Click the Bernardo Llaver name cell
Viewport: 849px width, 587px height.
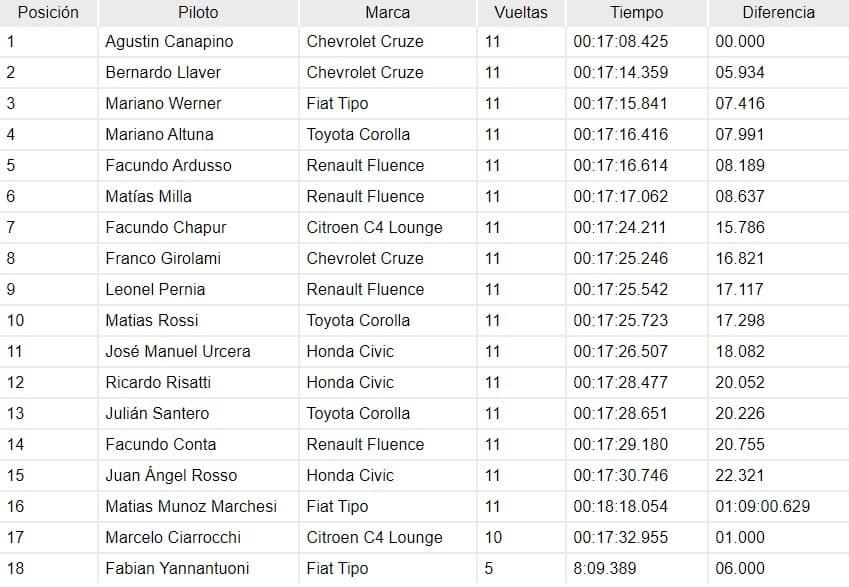point(198,73)
